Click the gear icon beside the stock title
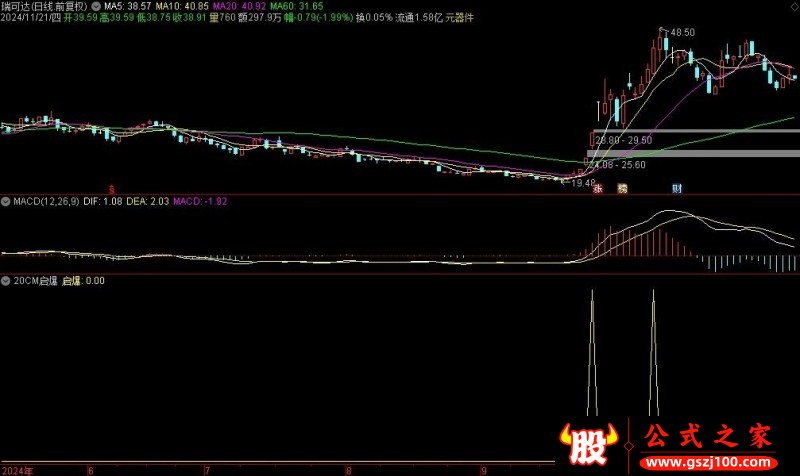The width and height of the screenshot is (800, 476). tap(96, 6)
